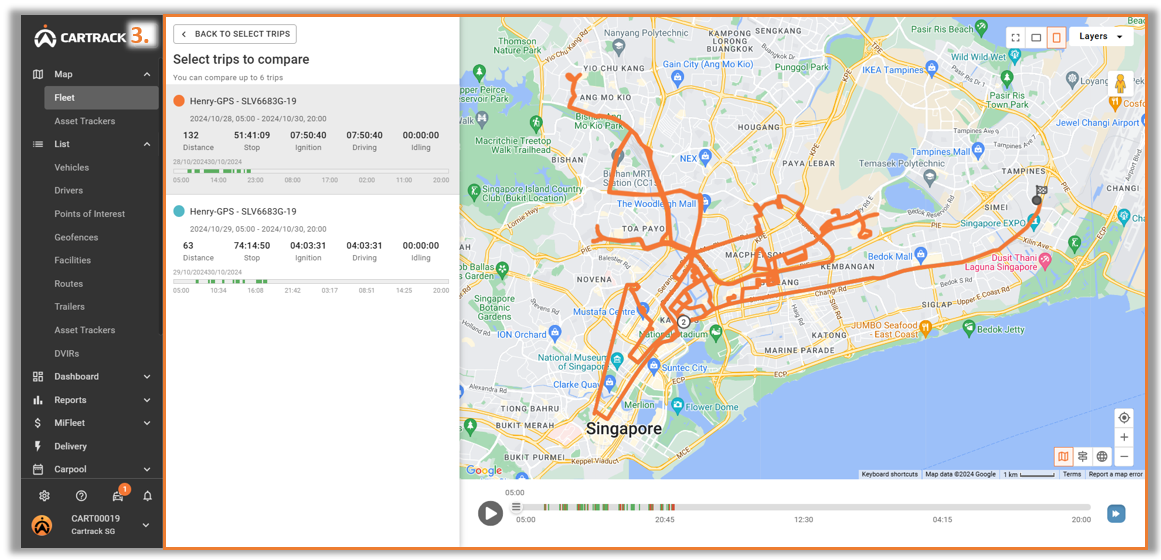This screenshot has height=560, width=1161.
Task: Open the help question mark icon
Action: click(x=81, y=496)
